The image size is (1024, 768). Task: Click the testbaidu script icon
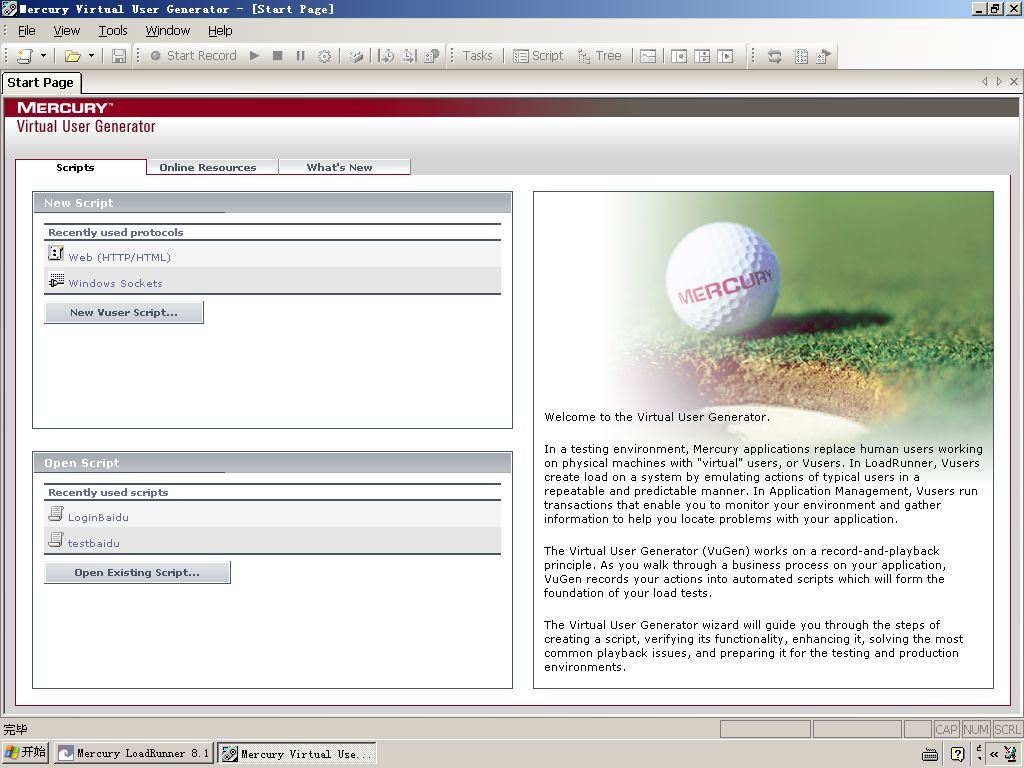tap(56, 540)
